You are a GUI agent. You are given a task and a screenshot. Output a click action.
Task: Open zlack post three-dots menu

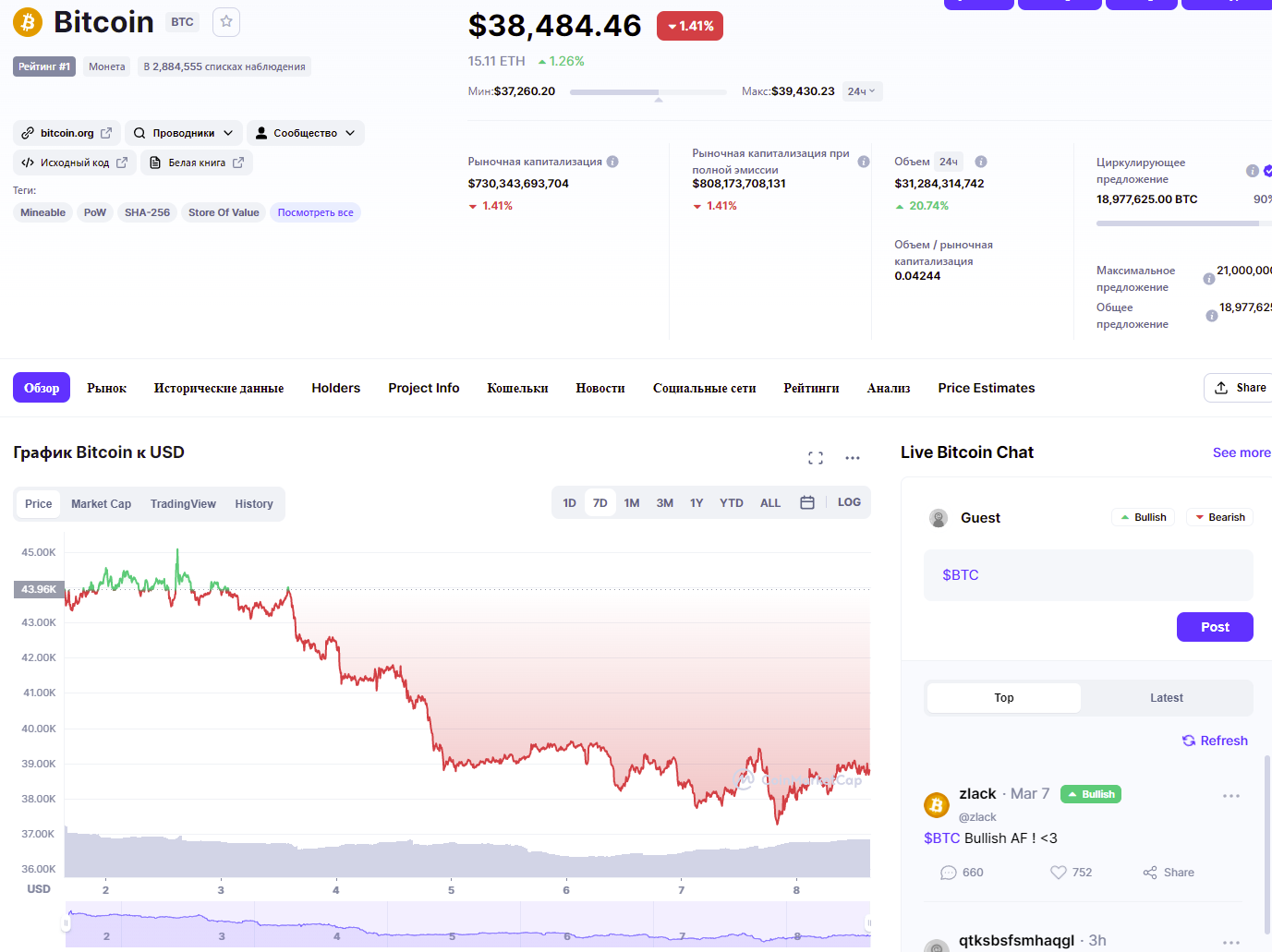[1230, 796]
